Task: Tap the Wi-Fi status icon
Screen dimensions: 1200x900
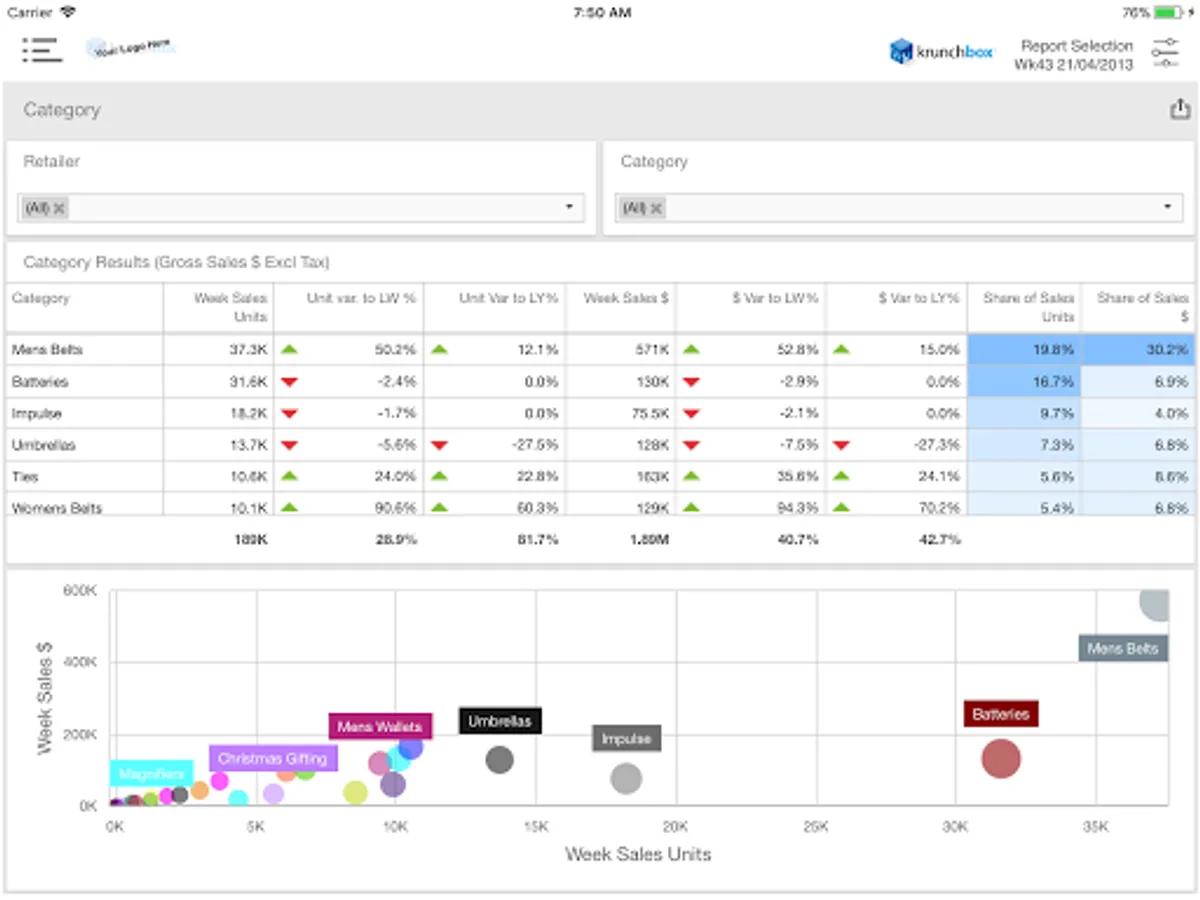Action: 68,12
